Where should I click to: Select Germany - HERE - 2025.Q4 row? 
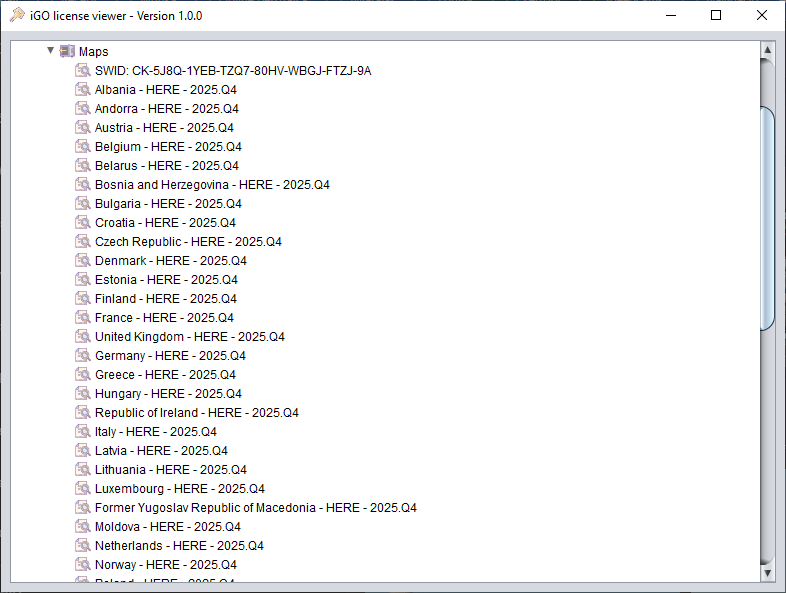[170, 356]
